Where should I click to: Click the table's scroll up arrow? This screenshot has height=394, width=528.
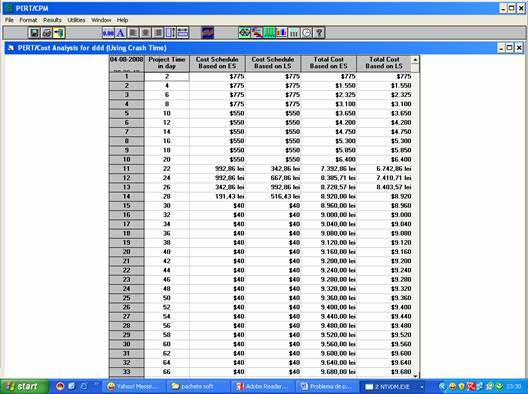pyautogui.click(x=415, y=60)
